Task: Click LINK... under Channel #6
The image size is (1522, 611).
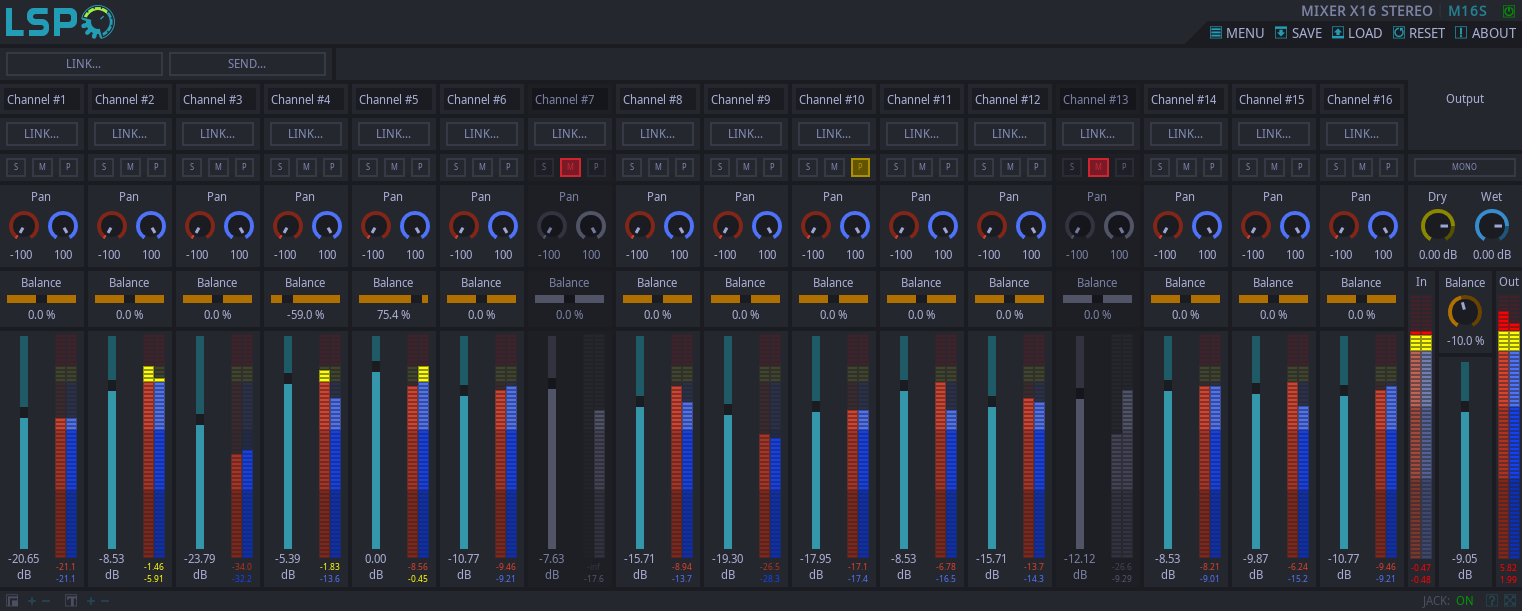Action: (481, 134)
